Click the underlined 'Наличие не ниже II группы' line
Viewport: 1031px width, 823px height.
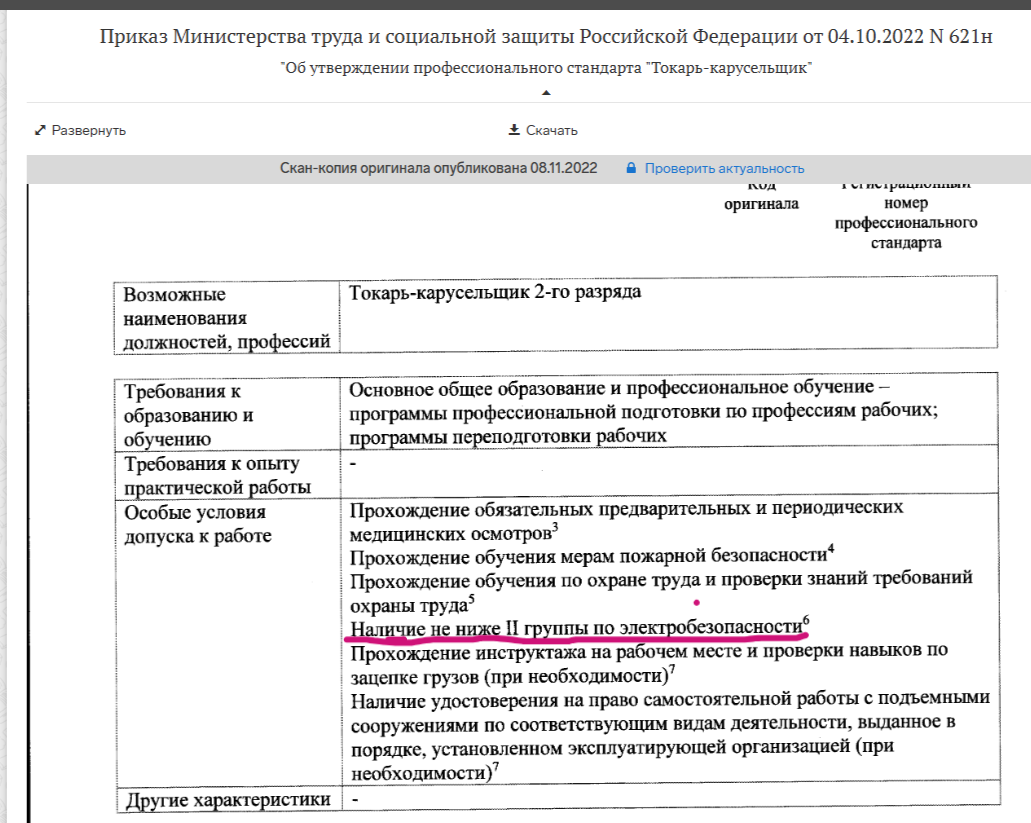pos(575,627)
